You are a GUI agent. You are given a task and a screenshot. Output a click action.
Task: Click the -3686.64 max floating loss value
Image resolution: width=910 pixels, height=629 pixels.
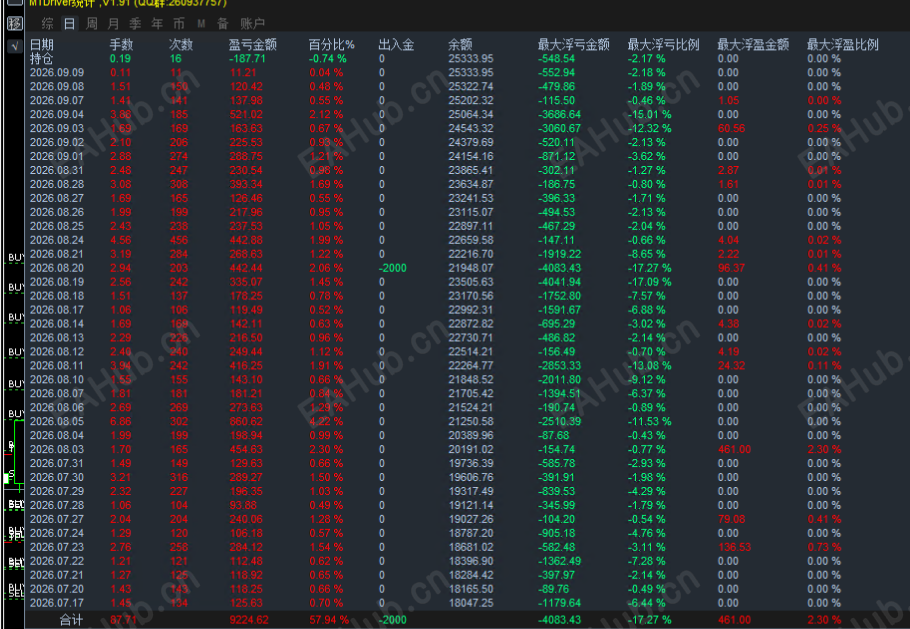click(559, 114)
